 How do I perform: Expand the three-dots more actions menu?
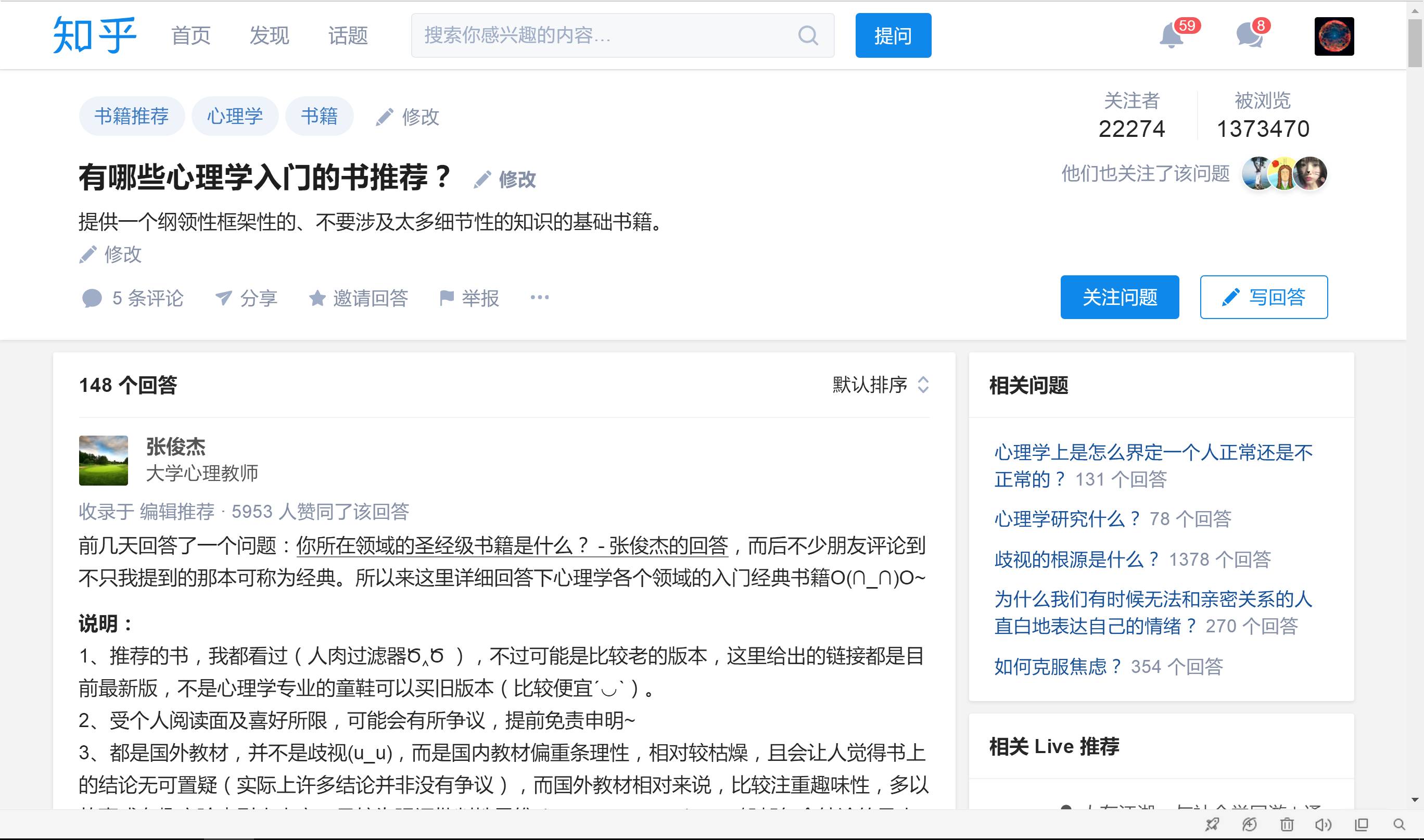coord(539,297)
